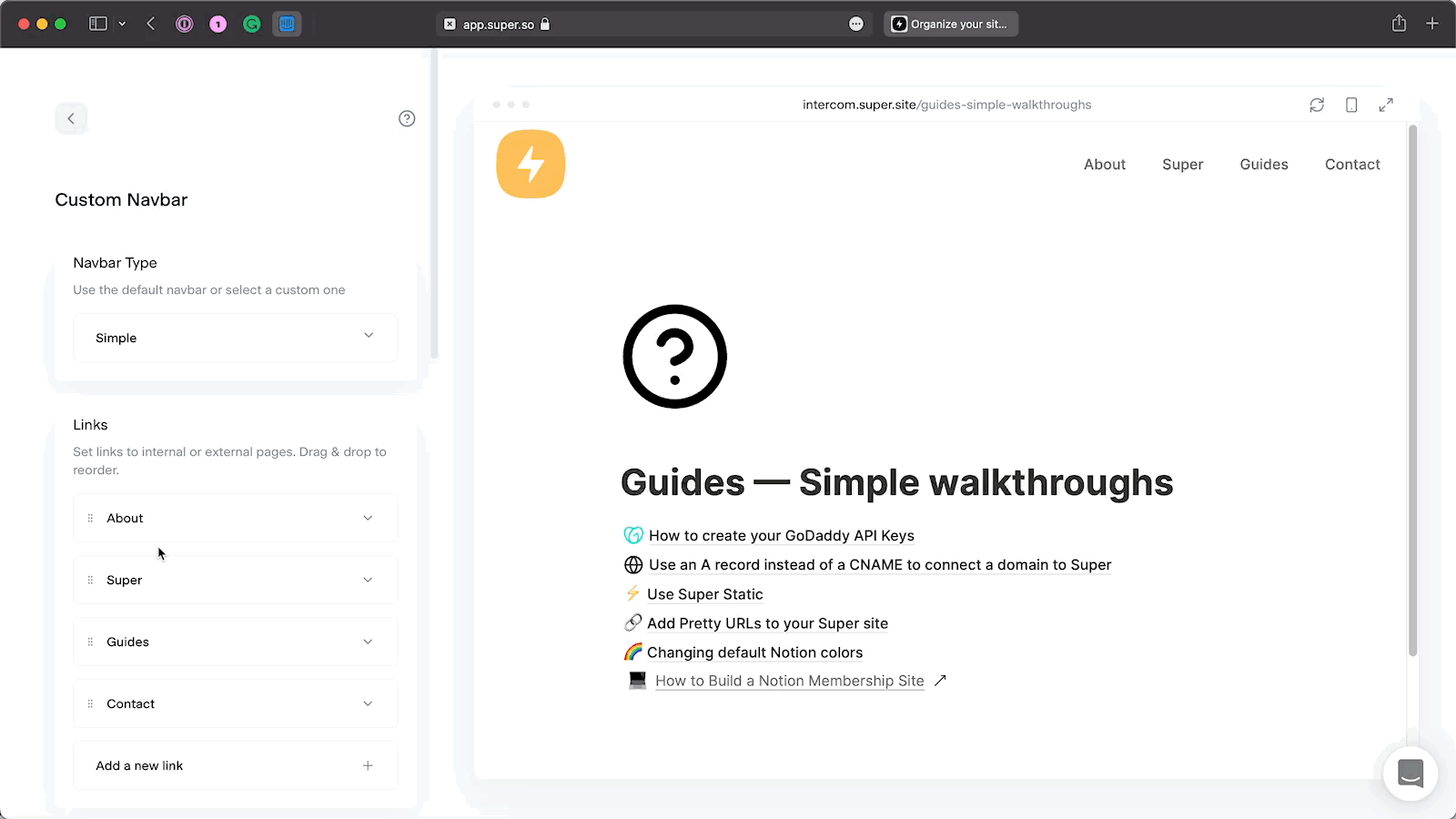Open How to Build a Notion Membership Site
This screenshot has height=819, width=1456.
click(x=789, y=681)
